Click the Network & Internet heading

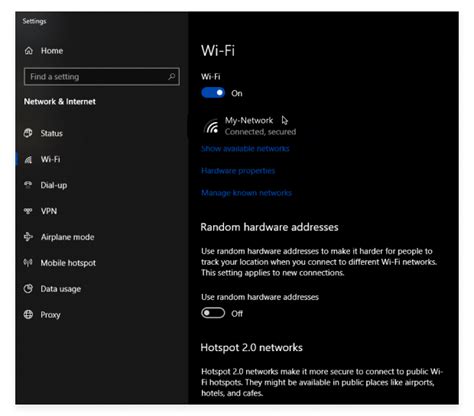[60, 101]
